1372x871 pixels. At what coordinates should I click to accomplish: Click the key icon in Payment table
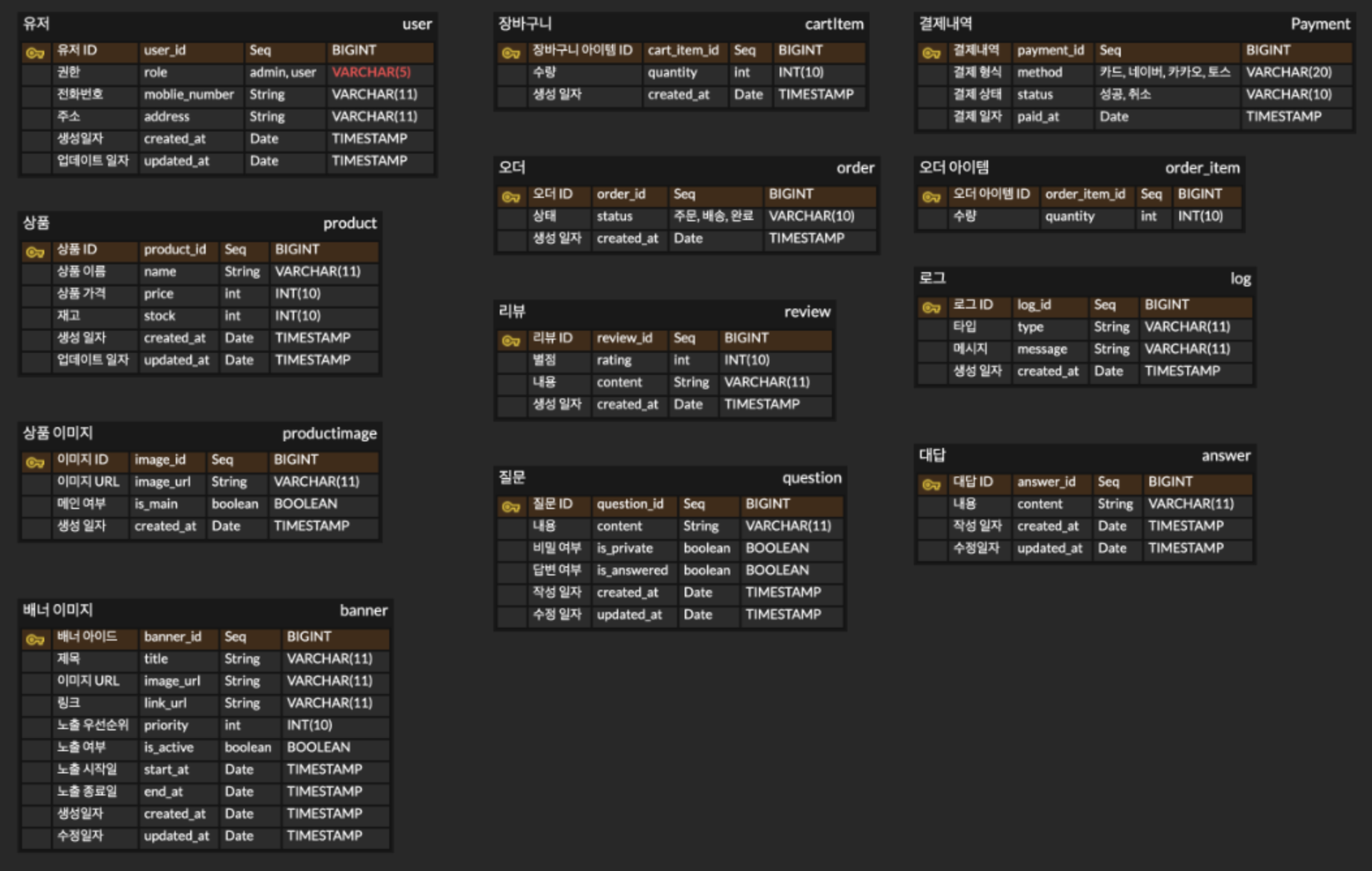click(x=931, y=53)
